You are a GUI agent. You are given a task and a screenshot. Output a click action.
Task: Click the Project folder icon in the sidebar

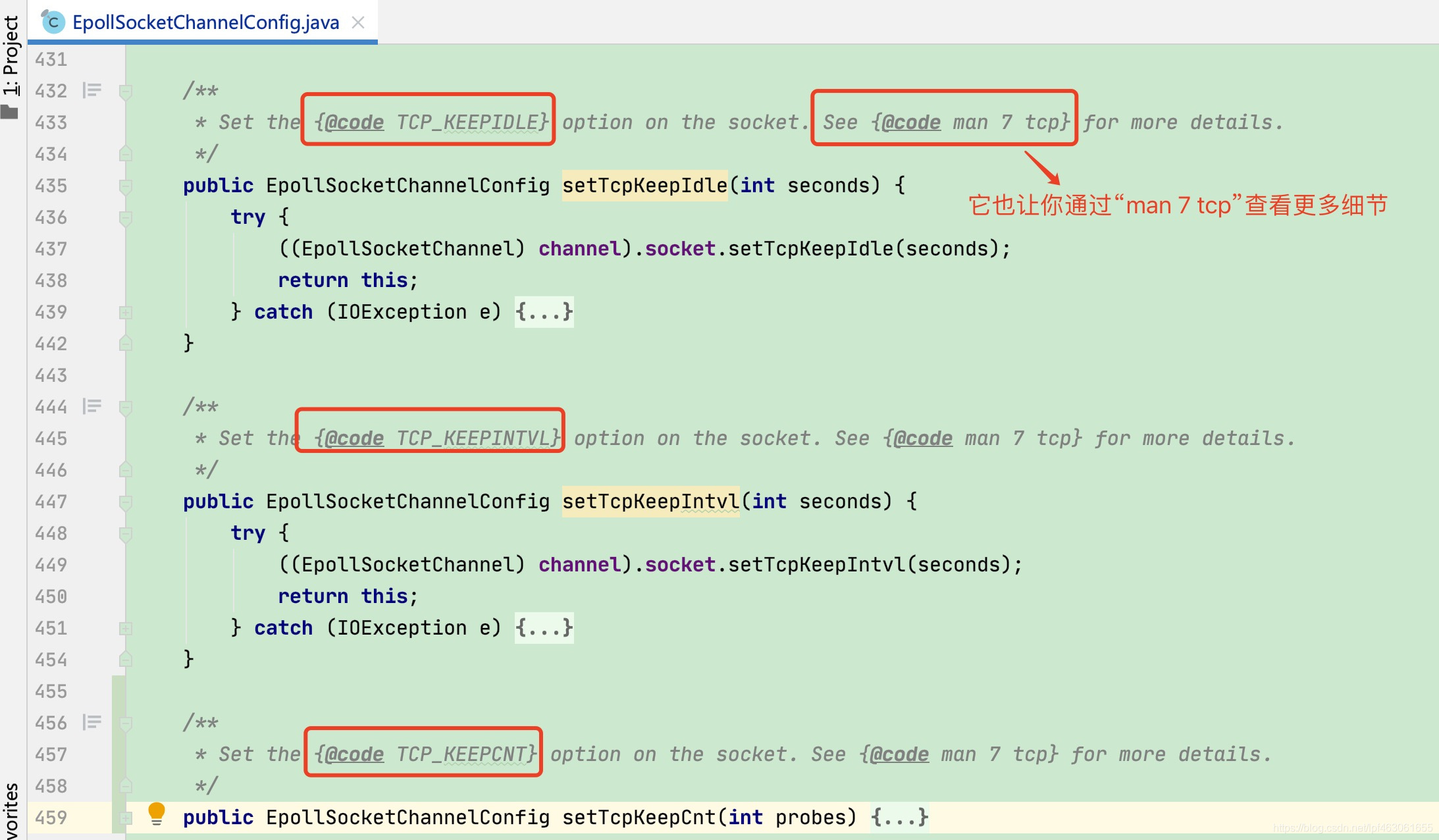9,113
